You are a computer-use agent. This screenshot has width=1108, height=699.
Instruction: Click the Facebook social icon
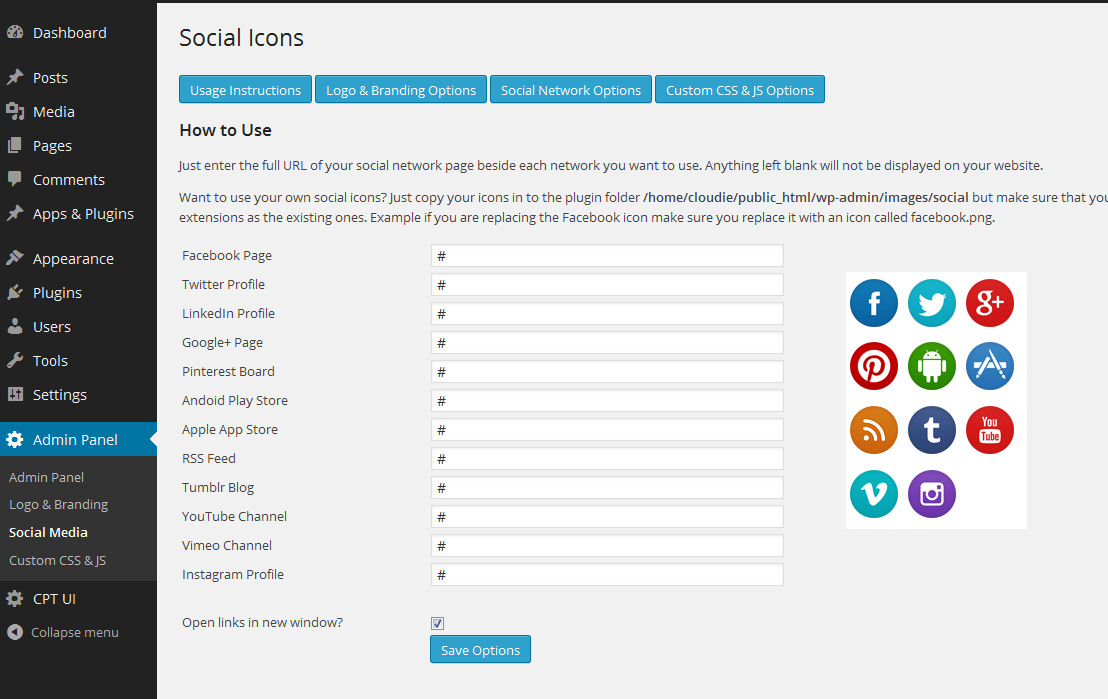pyautogui.click(x=873, y=303)
